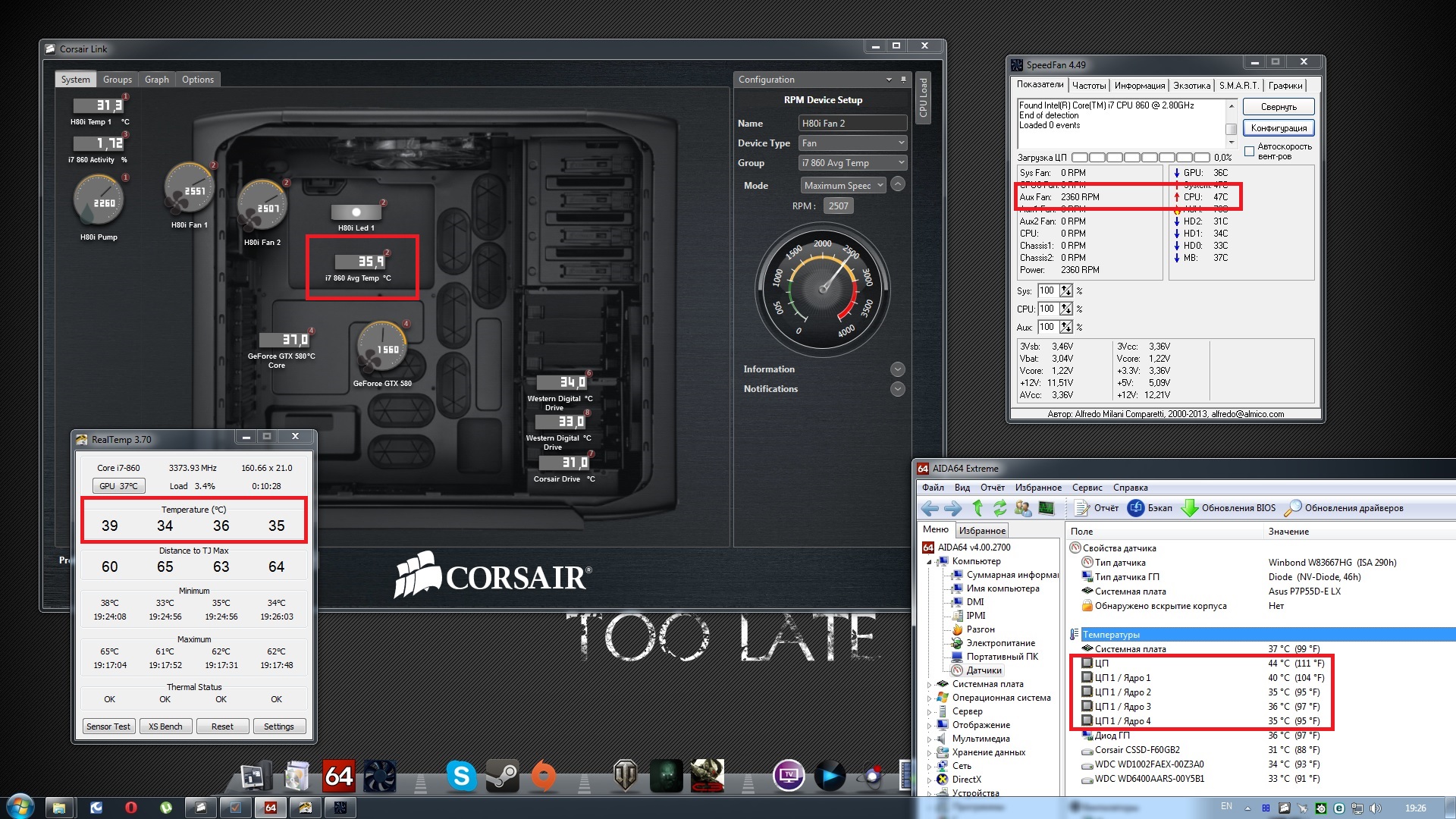Toggle automatic fan speed checkbox in SpeedFan
The height and width of the screenshot is (819, 1456).
pos(1249,151)
